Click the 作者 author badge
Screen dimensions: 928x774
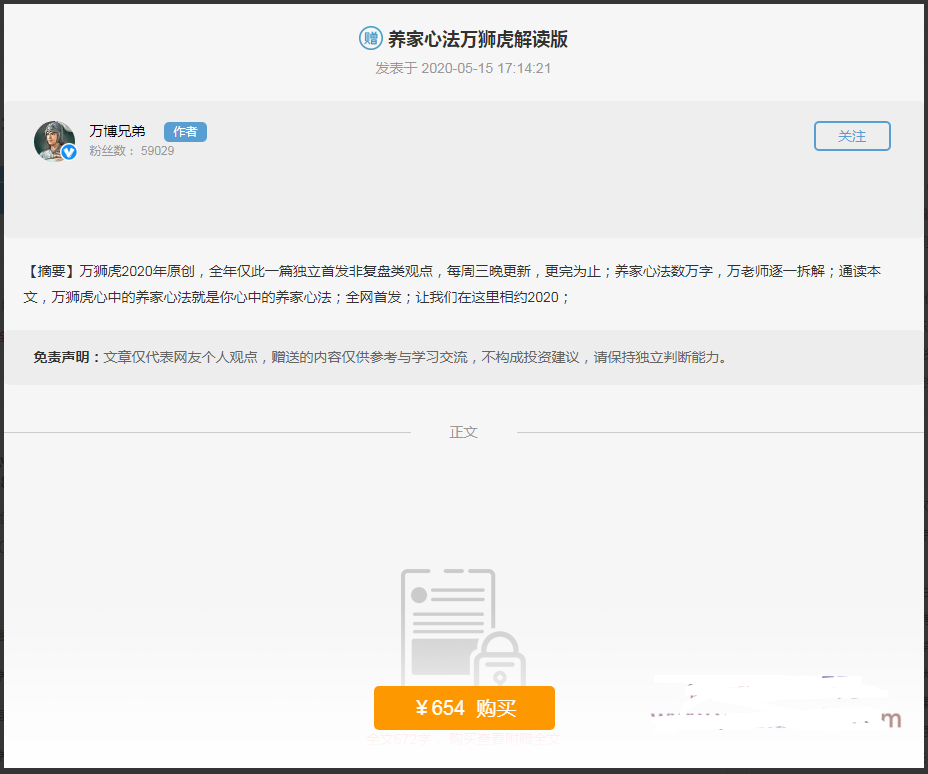(x=185, y=131)
